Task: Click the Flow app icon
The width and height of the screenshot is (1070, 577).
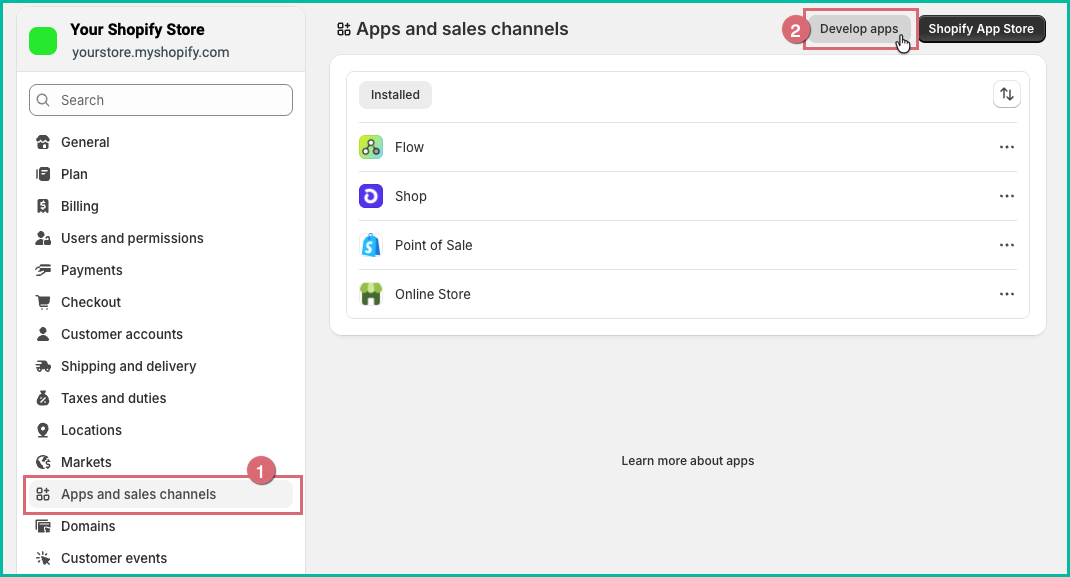Action: tap(371, 147)
